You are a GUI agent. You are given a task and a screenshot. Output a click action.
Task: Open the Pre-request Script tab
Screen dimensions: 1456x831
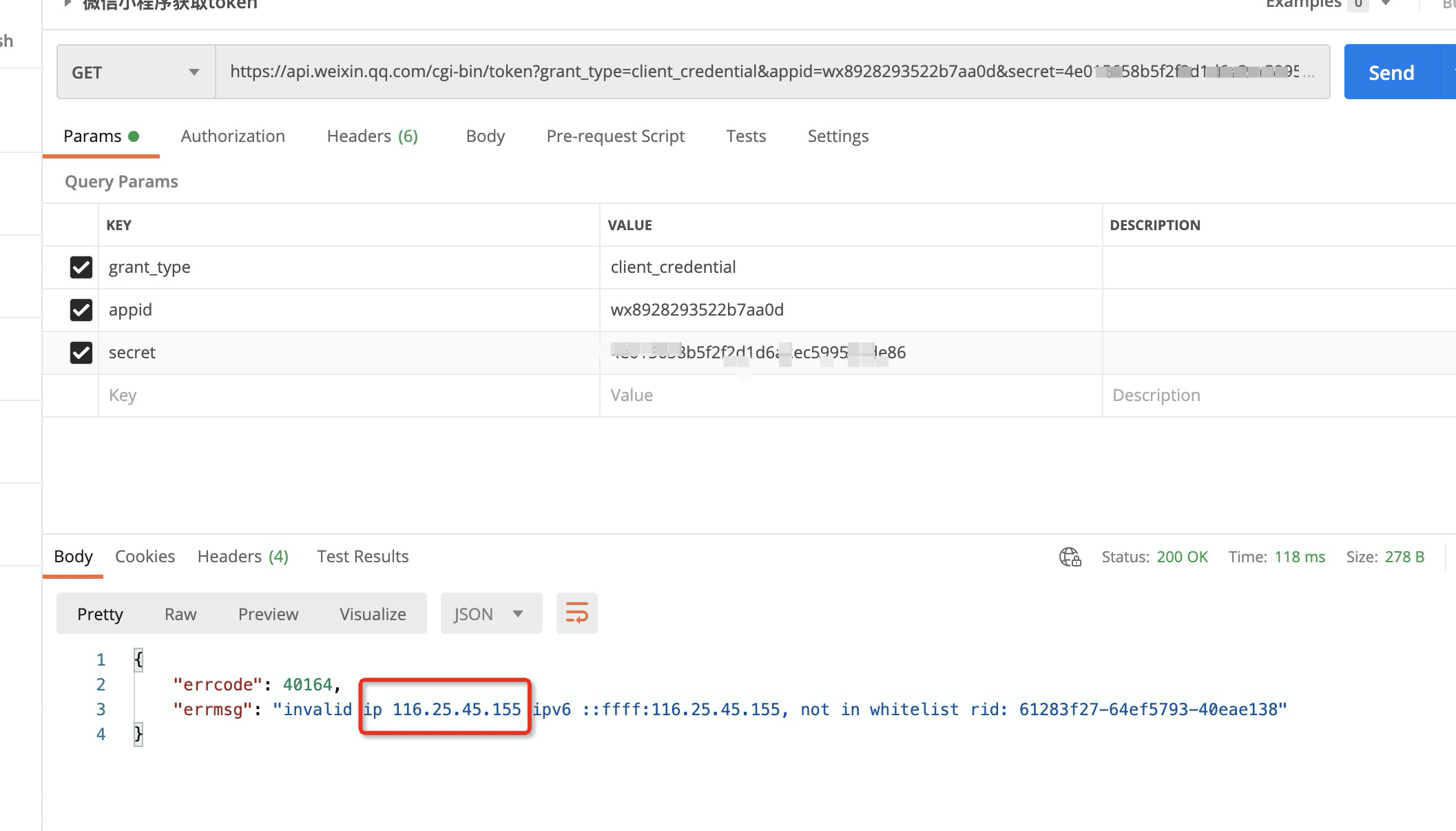[616, 136]
